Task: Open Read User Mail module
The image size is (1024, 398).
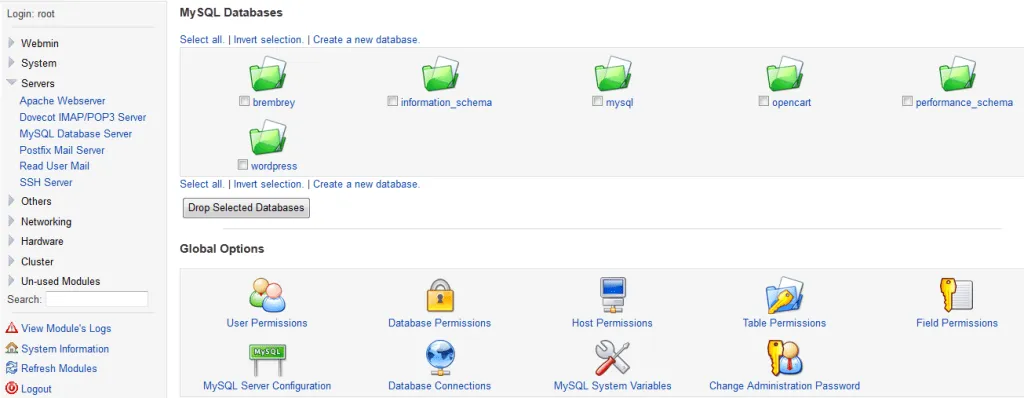Action: (55, 166)
